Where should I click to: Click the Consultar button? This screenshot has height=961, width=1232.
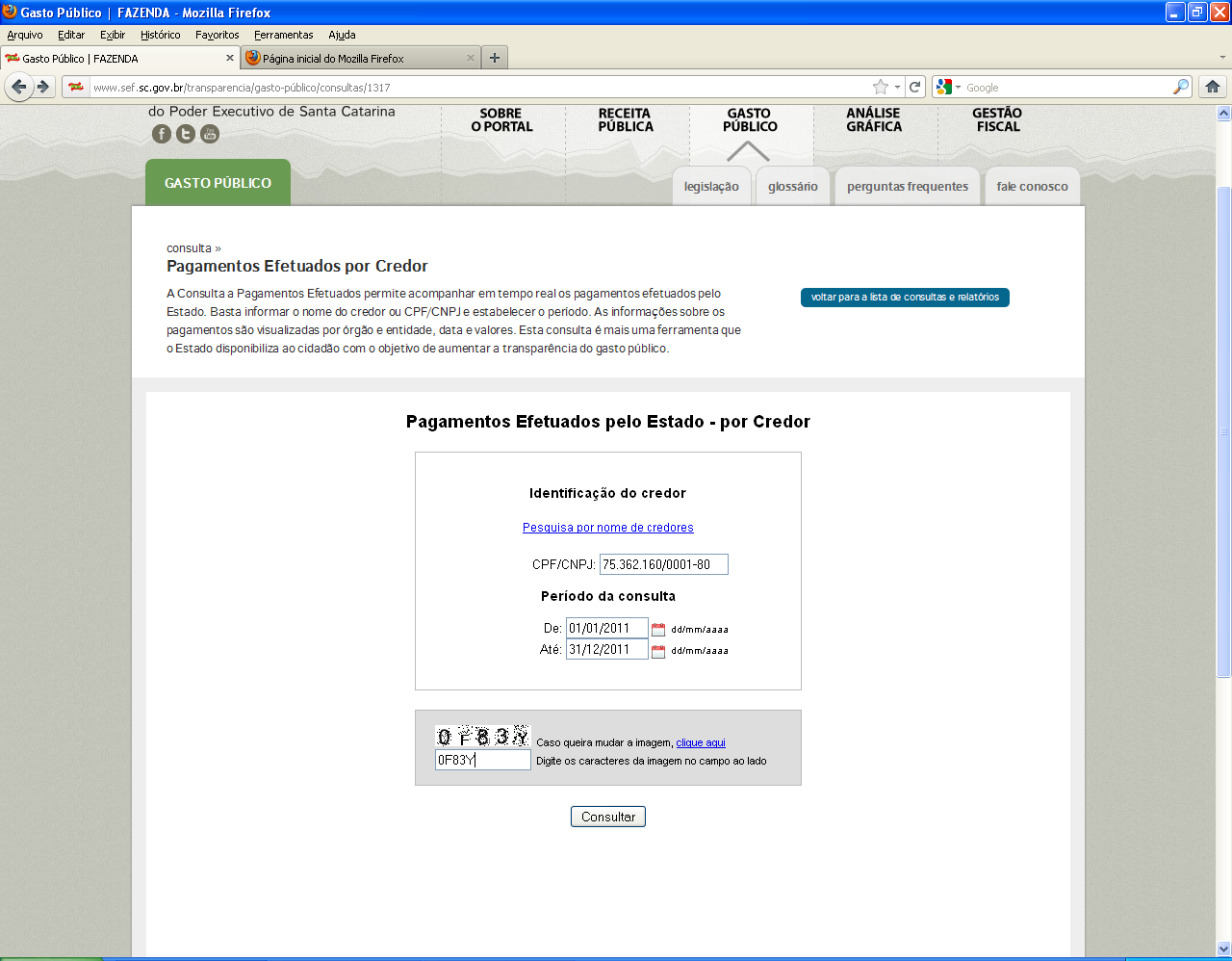click(608, 817)
